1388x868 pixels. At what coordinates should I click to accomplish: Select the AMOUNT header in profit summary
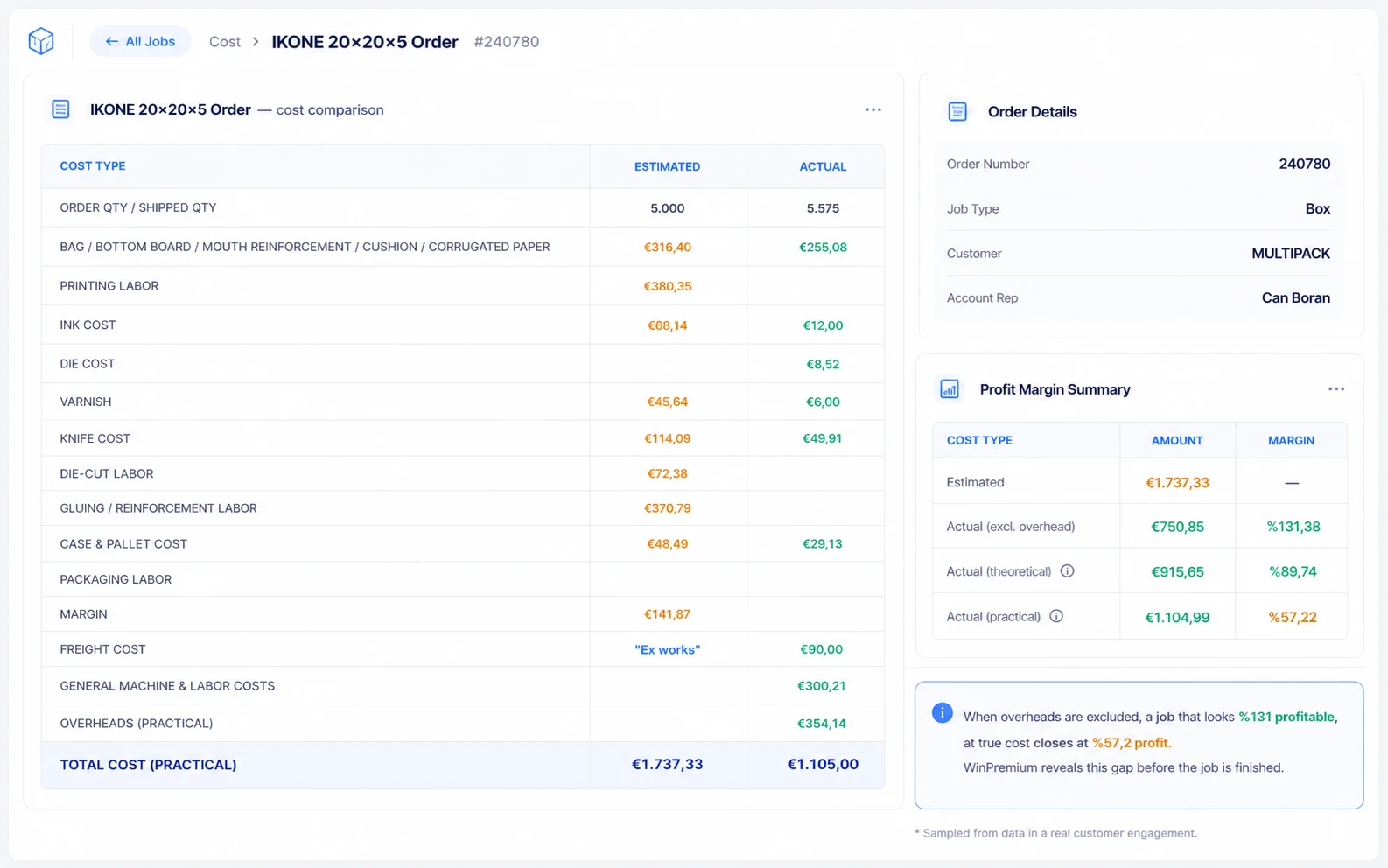(1177, 441)
